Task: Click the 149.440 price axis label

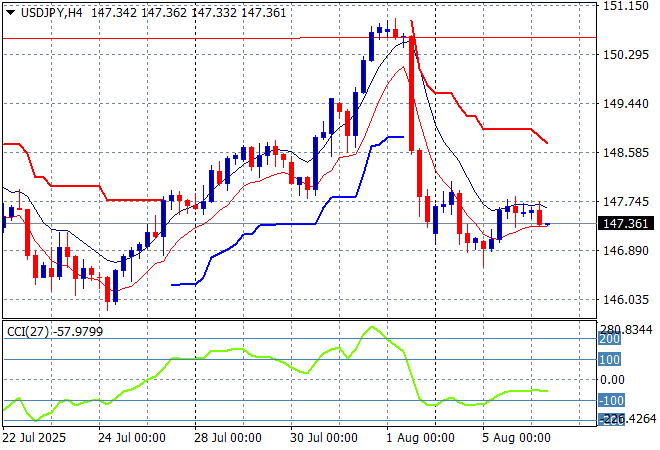Action: click(x=626, y=104)
